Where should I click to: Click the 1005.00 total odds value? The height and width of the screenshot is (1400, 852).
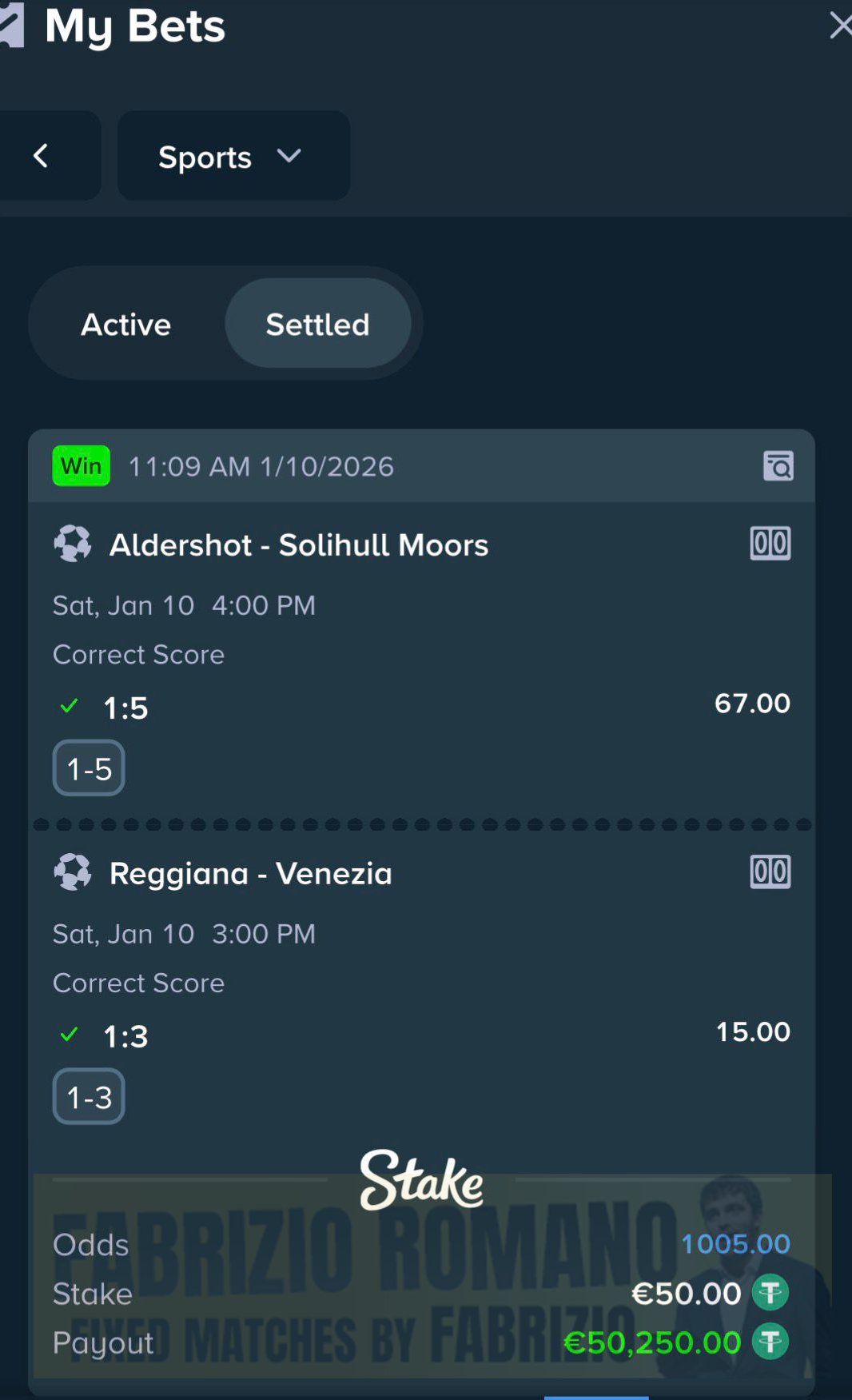pos(735,1244)
